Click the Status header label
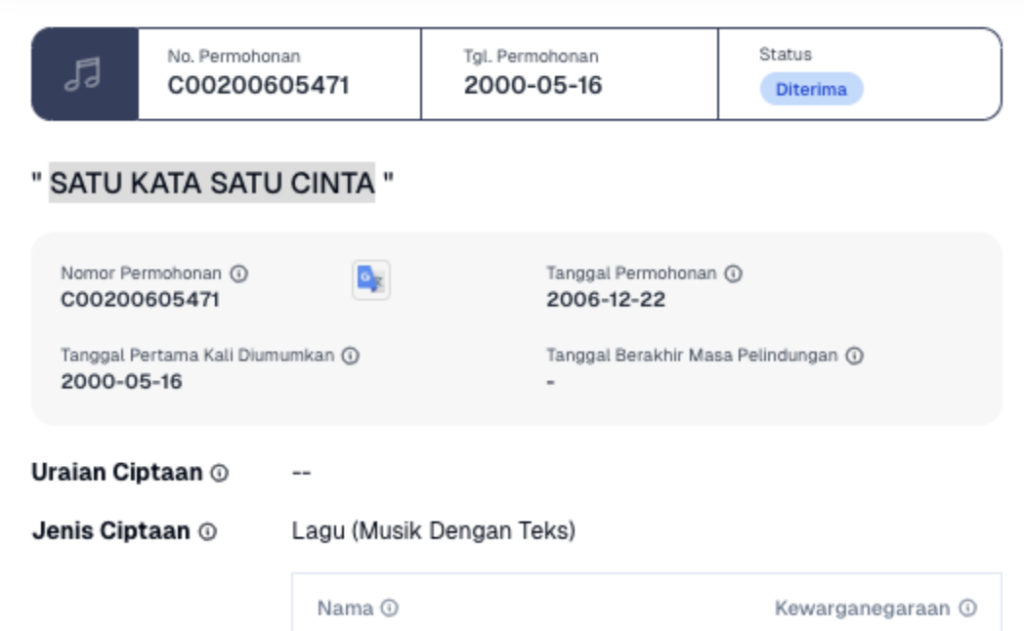 785,54
